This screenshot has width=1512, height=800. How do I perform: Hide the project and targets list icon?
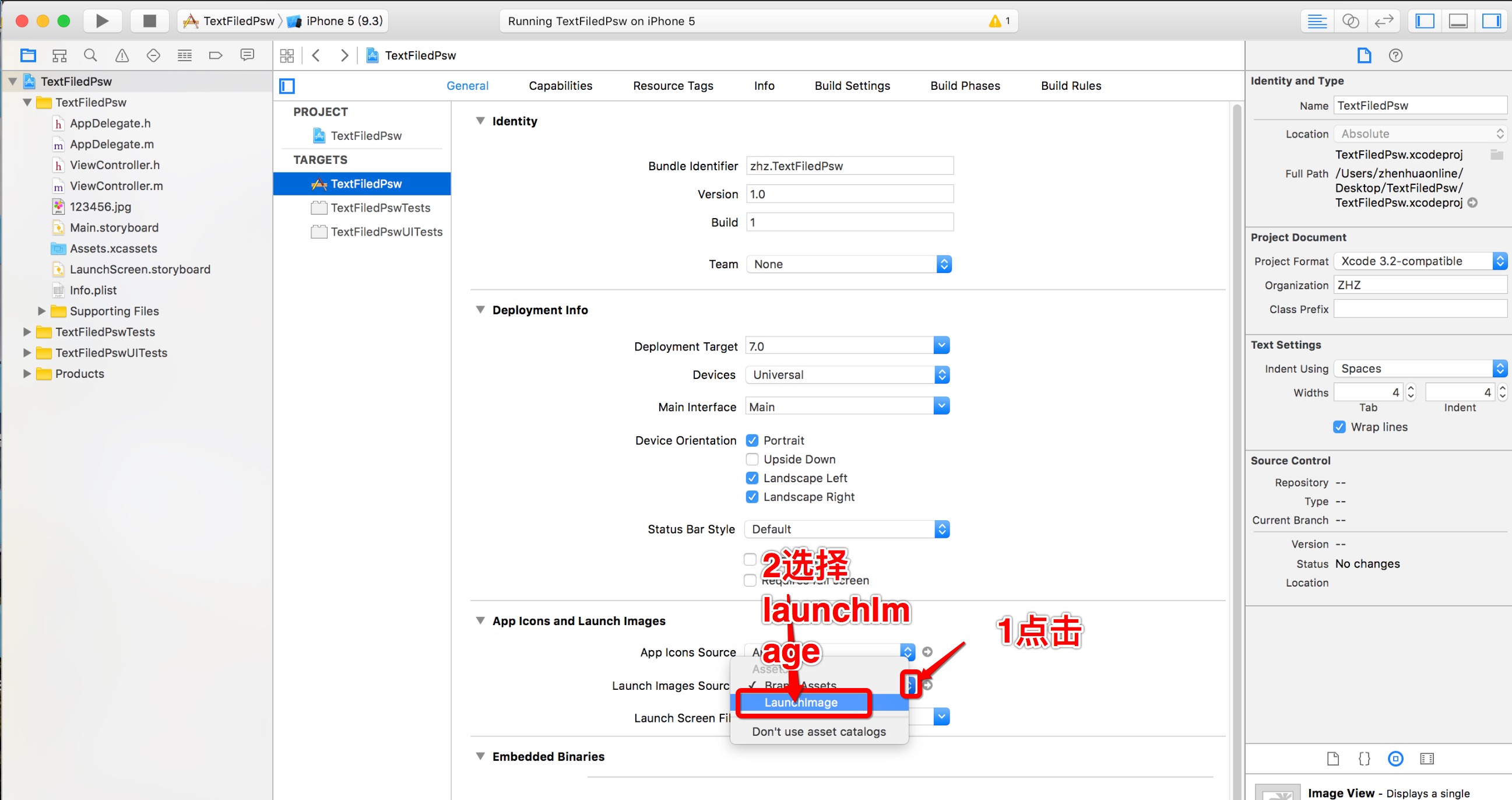[287, 86]
